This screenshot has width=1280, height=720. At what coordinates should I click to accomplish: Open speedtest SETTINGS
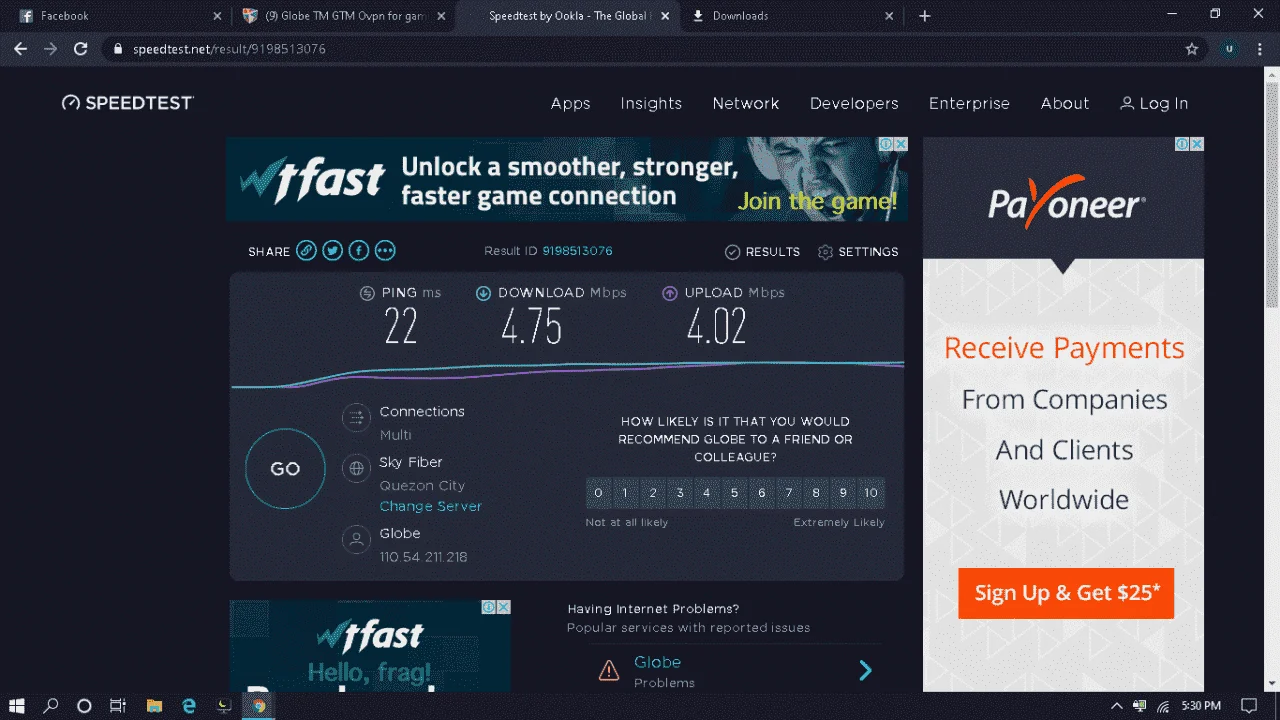[x=858, y=252]
